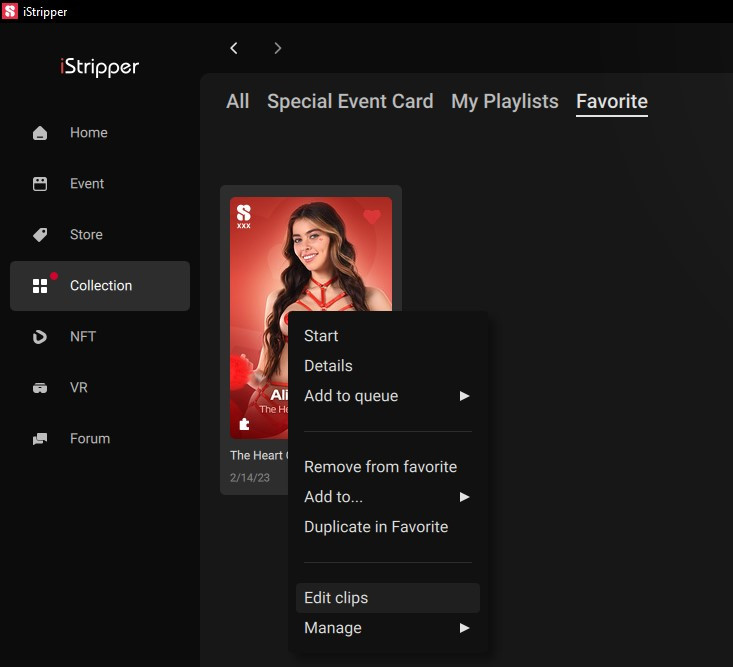Image resolution: width=733 pixels, height=667 pixels.
Task: Click the forward navigation arrow
Action: pyautogui.click(x=278, y=48)
